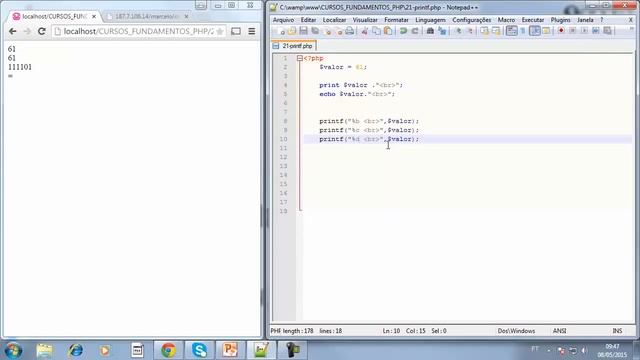Open the Executar menu
640x360 pixels.
[x=533, y=20]
